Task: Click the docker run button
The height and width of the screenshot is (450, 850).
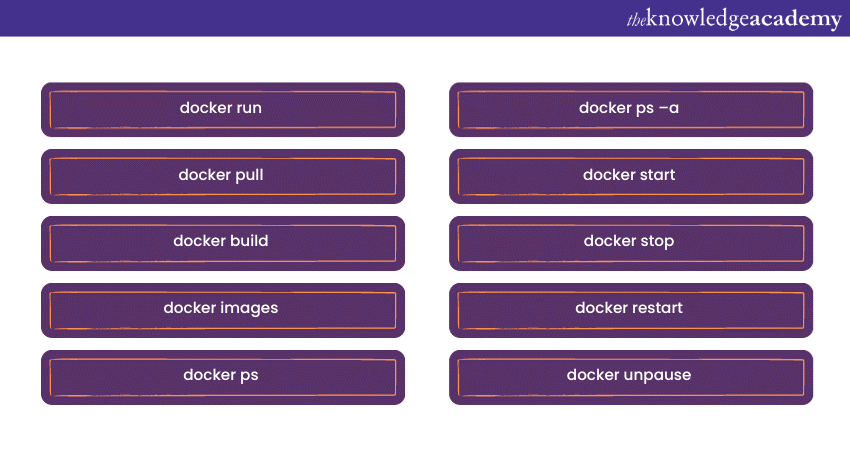Action: click(x=222, y=108)
